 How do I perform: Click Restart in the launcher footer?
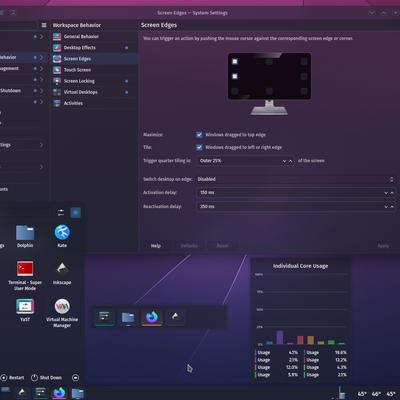12,378
